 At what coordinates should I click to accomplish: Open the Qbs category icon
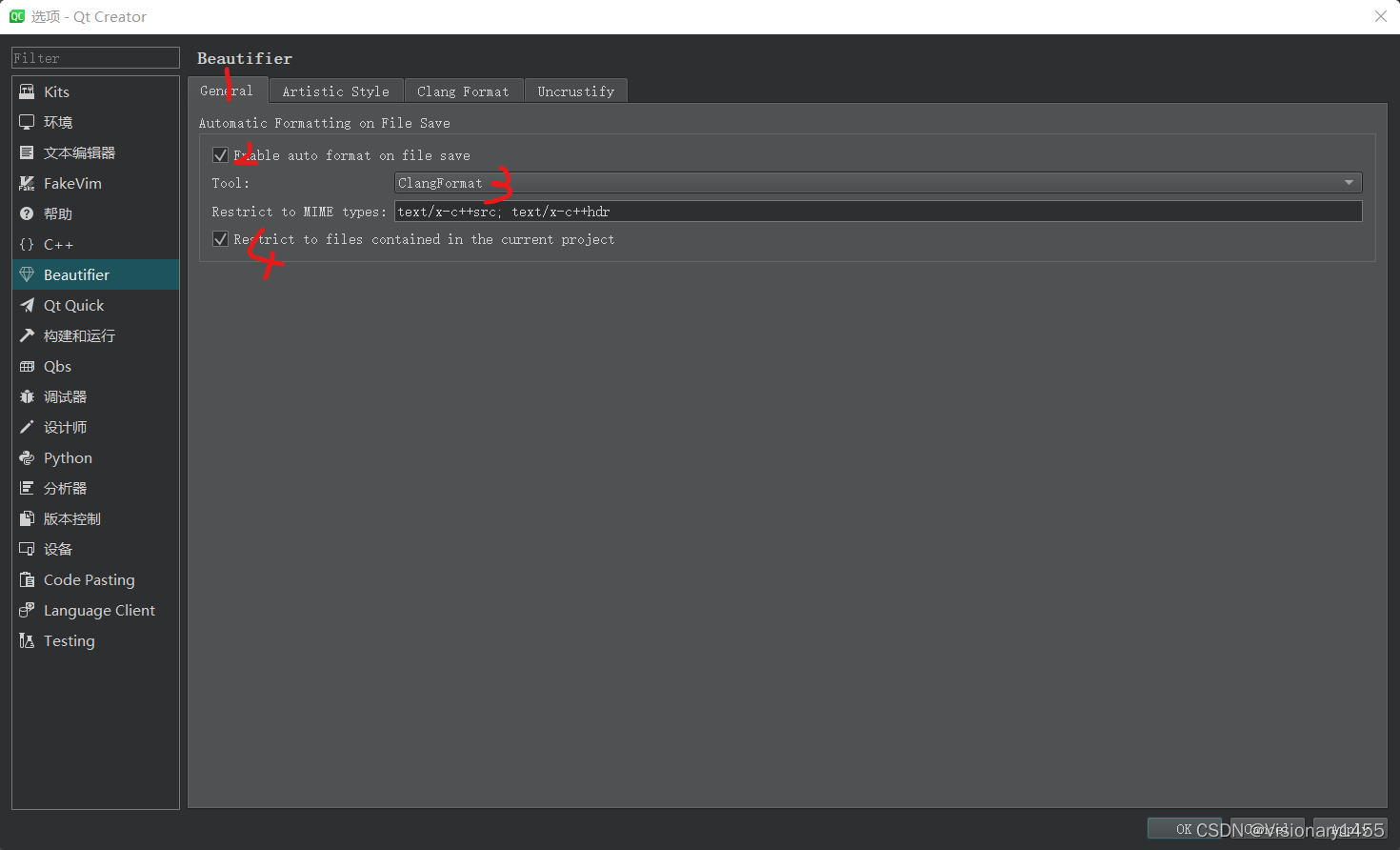tap(27, 366)
